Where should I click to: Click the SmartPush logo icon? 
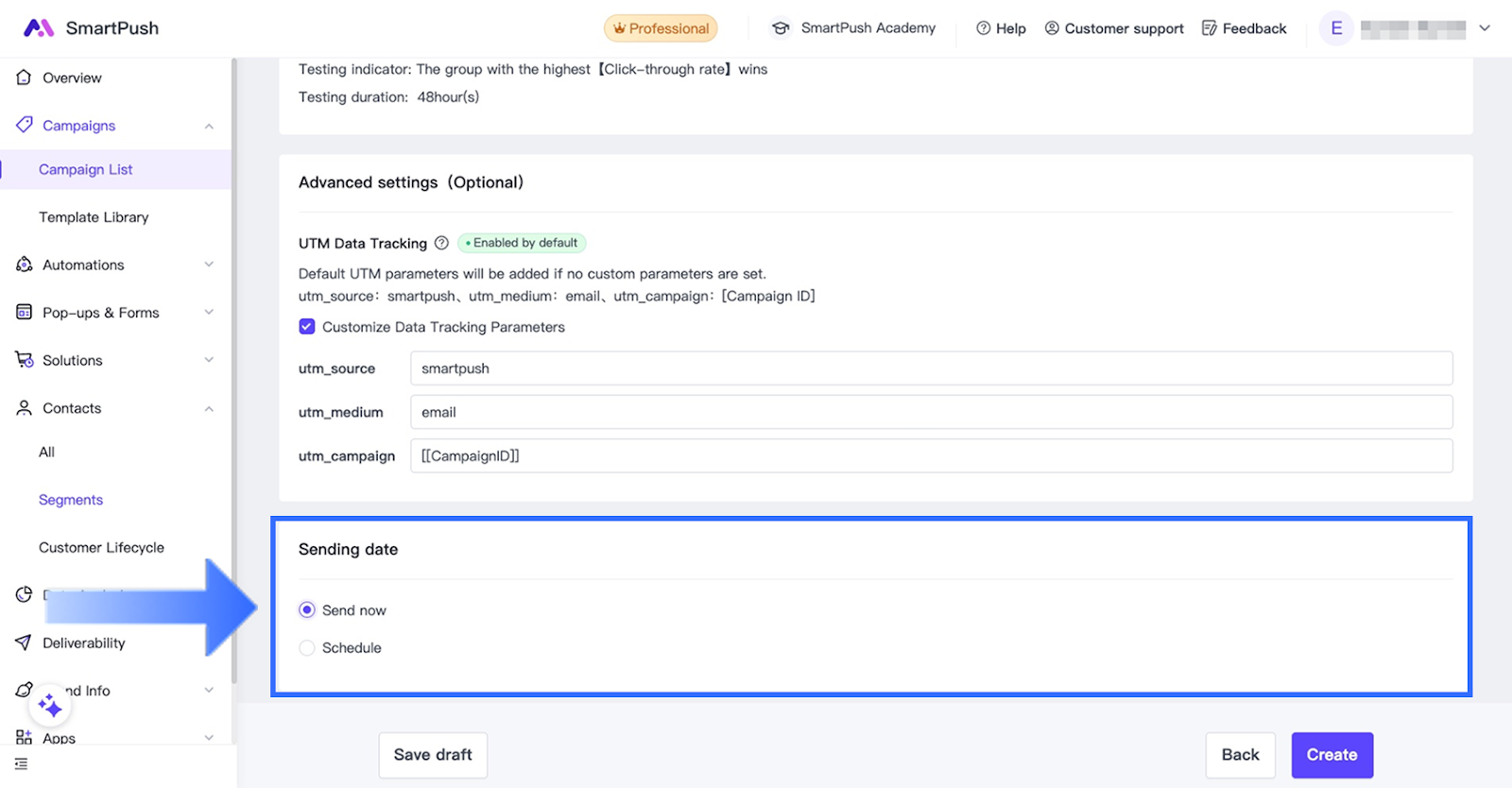click(x=38, y=28)
